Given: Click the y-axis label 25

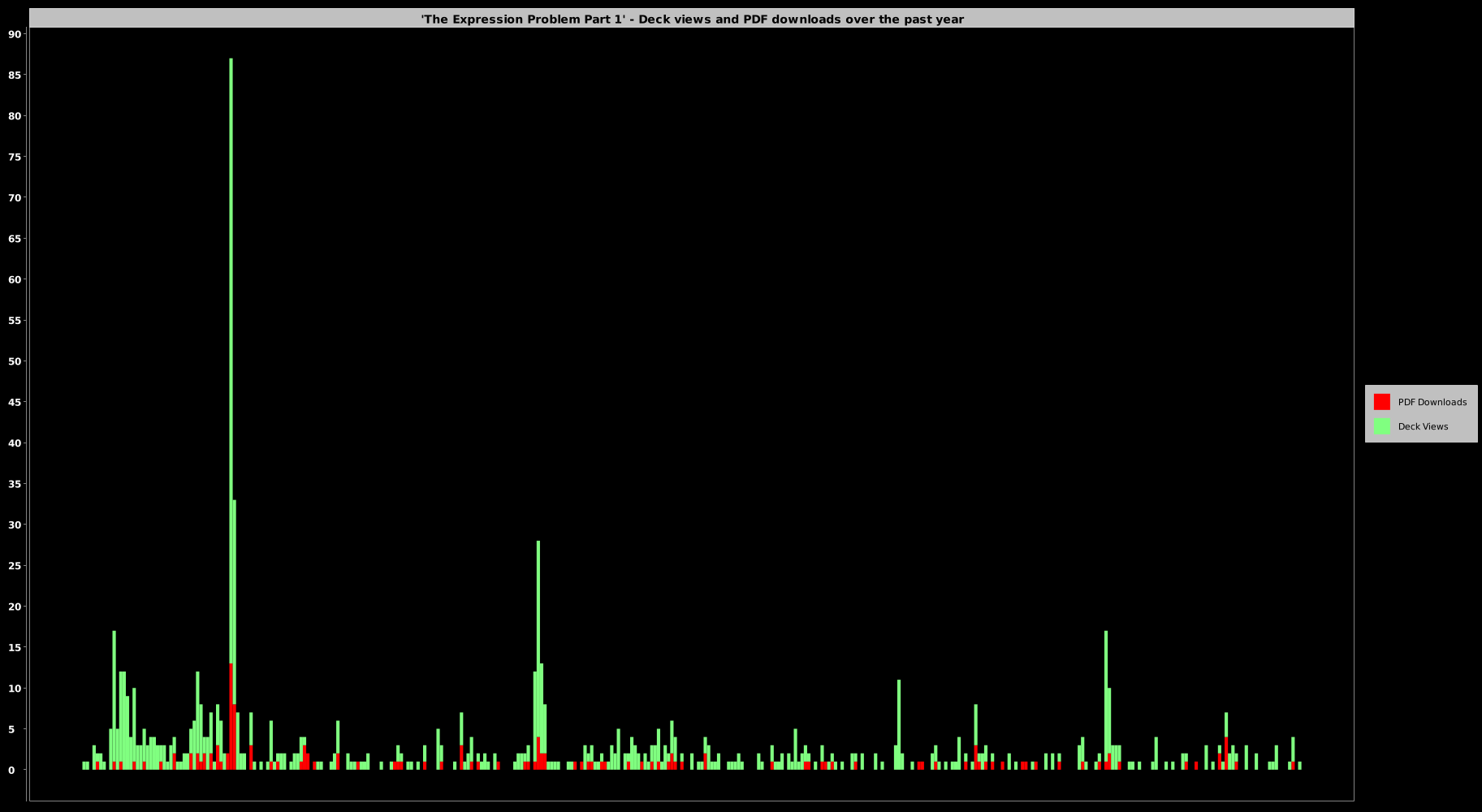Looking at the screenshot, I should click(x=15, y=566).
